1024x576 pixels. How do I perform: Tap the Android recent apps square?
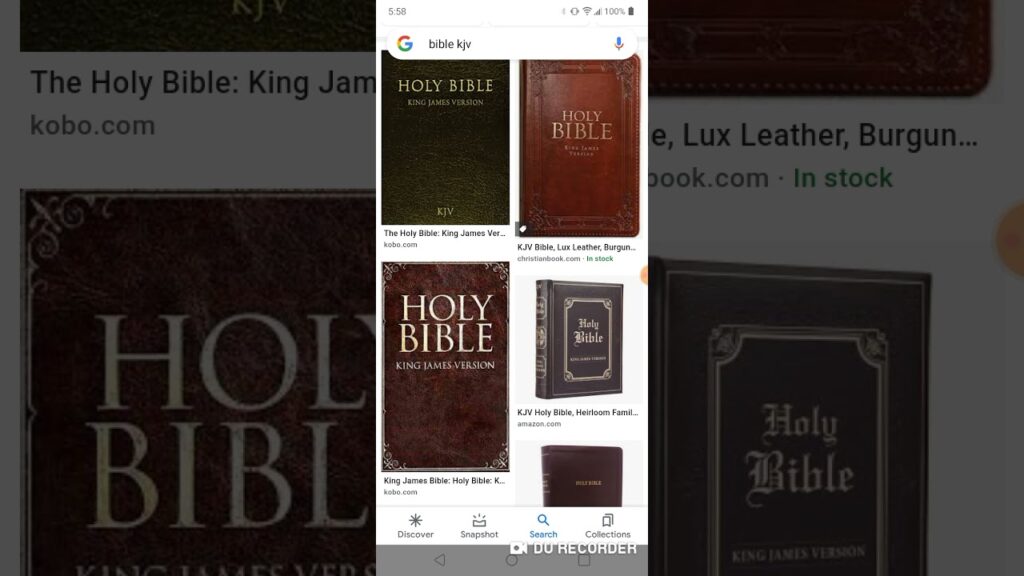(584, 560)
